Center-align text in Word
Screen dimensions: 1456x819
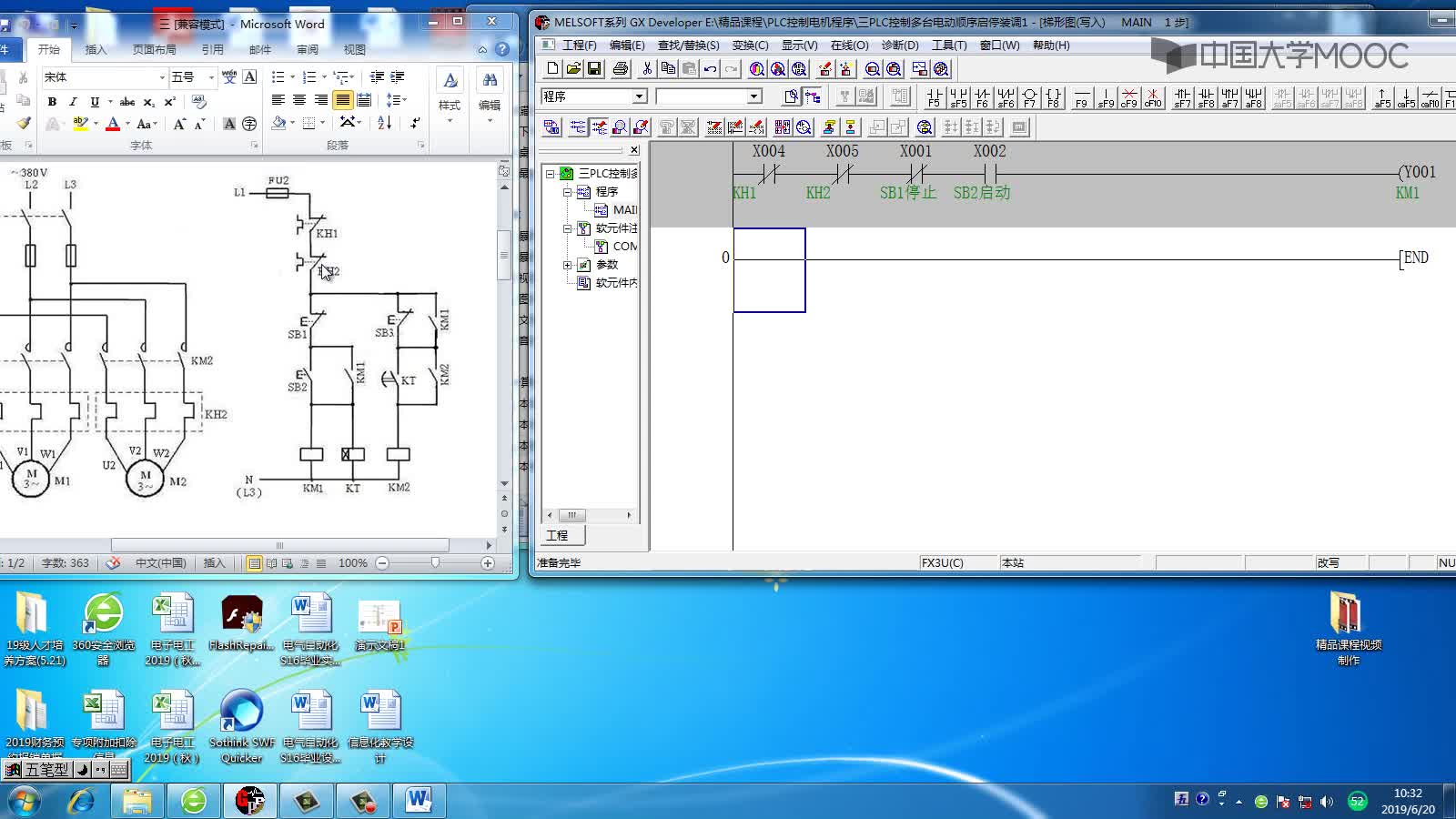[299, 100]
